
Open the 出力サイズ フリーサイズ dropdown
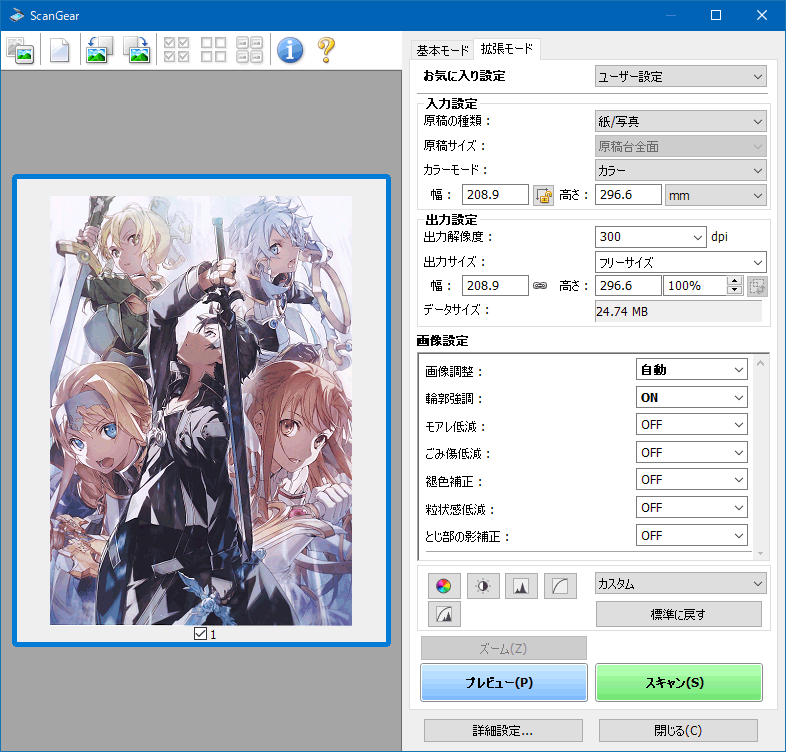click(680, 262)
